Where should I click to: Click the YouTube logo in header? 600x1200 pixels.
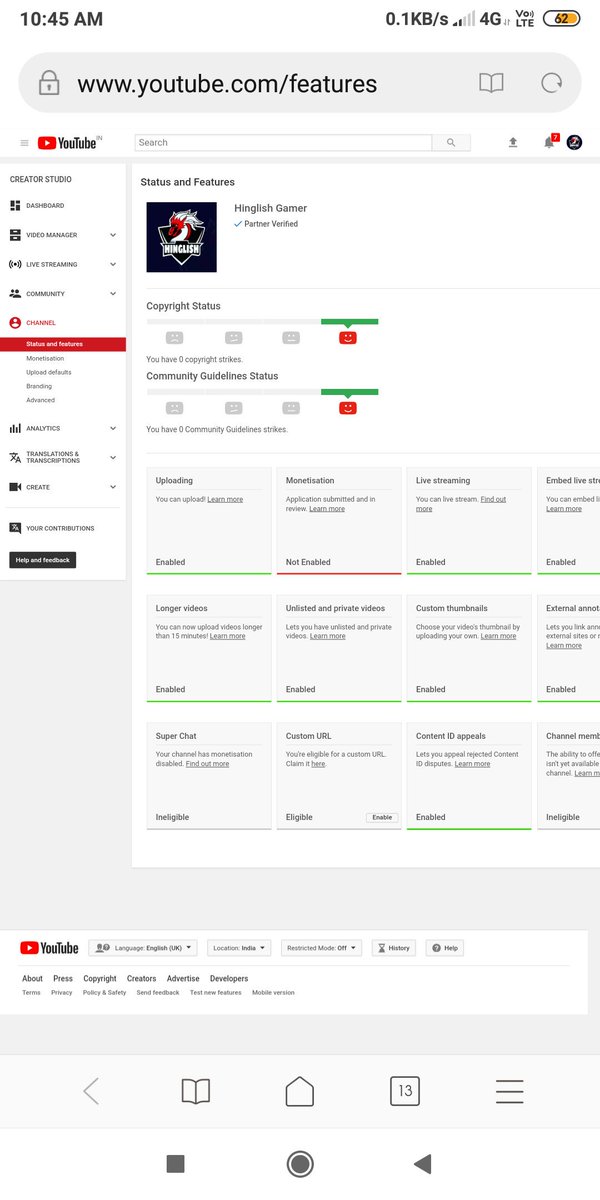[x=69, y=143]
